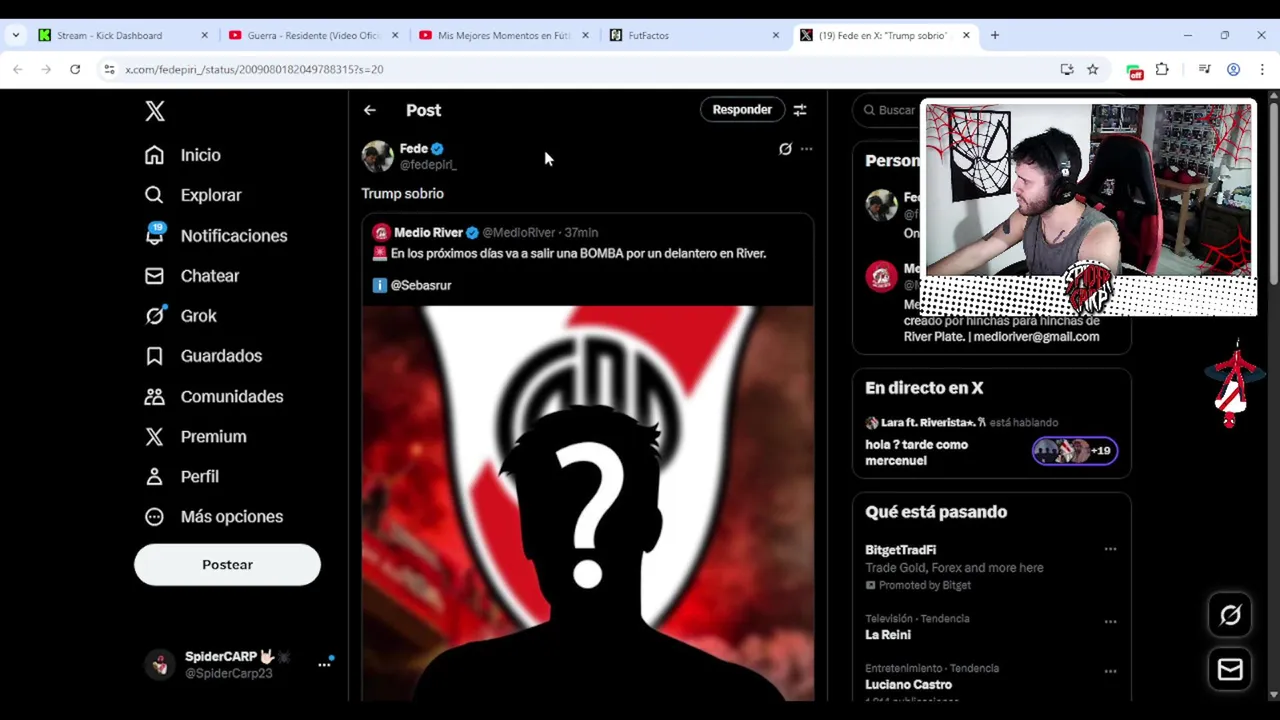The height and width of the screenshot is (720, 1280).
Task: Click the X logo in the sidebar
Action: 155,111
